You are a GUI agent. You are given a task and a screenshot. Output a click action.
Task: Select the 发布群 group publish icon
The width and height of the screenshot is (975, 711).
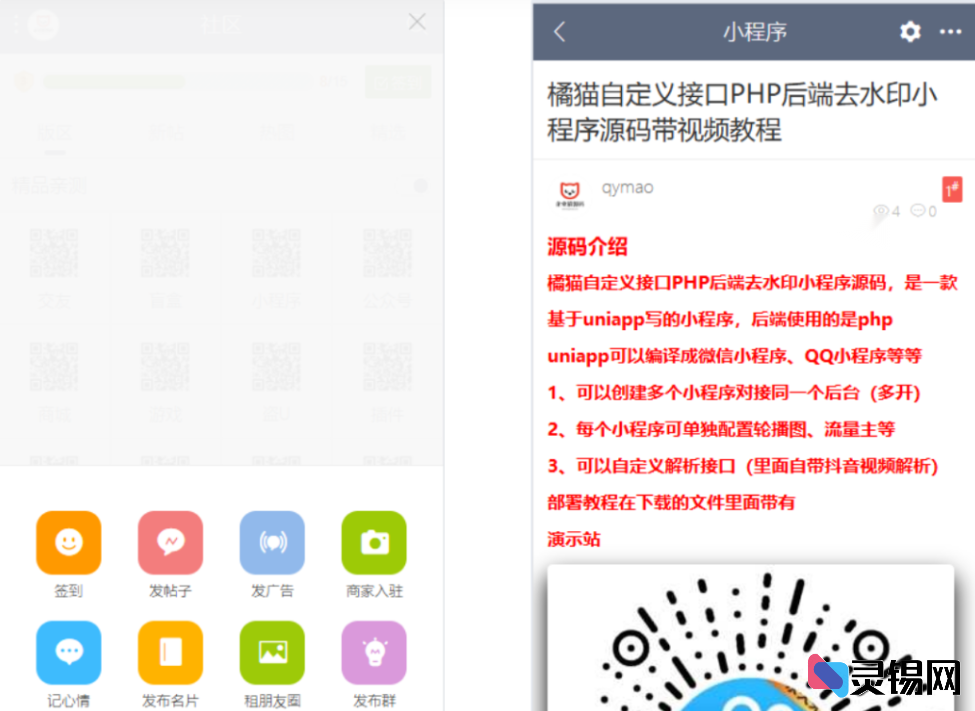pyautogui.click(x=373, y=651)
